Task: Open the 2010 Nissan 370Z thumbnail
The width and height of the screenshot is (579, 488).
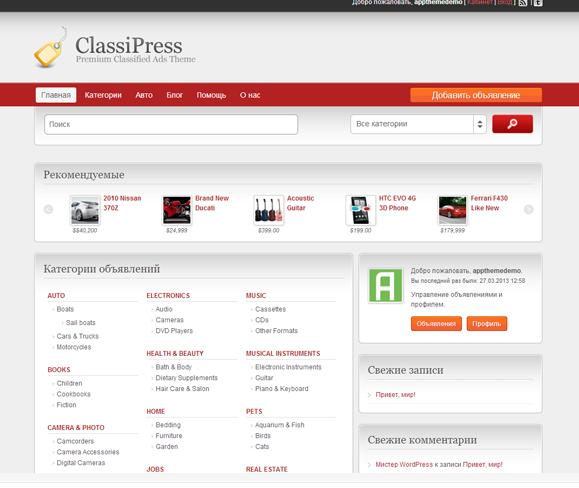Action: pyautogui.click(x=85, y=210)
